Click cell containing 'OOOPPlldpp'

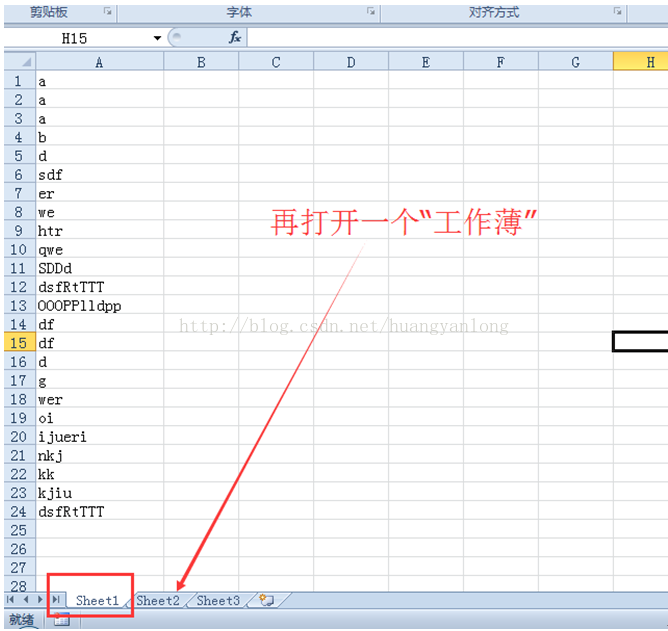click(x=100, y=305)
